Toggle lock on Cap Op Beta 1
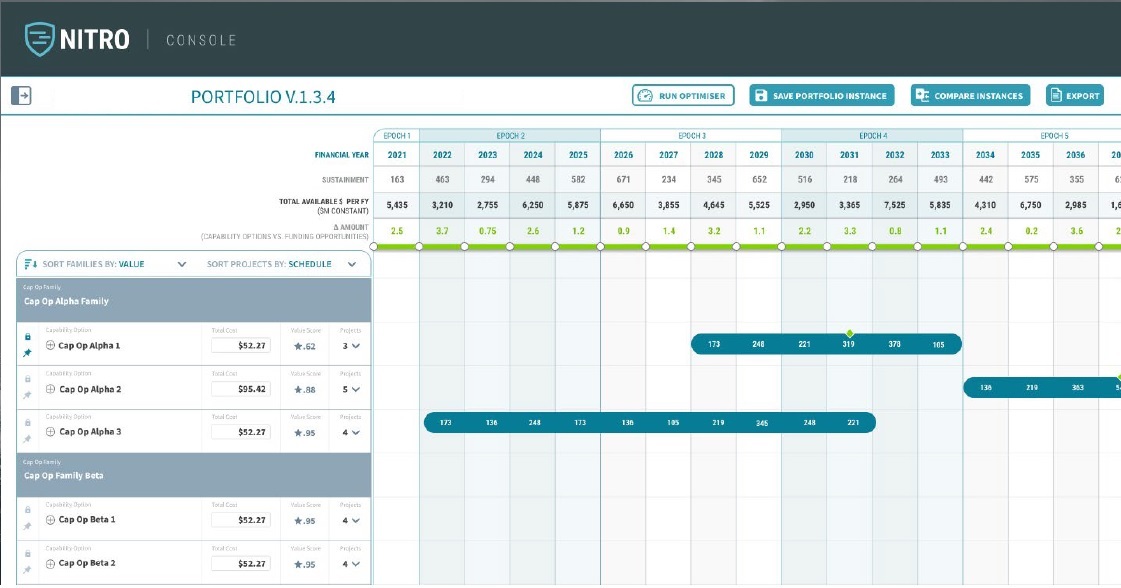The image size is (1121, 588). [x=28, y=510]
